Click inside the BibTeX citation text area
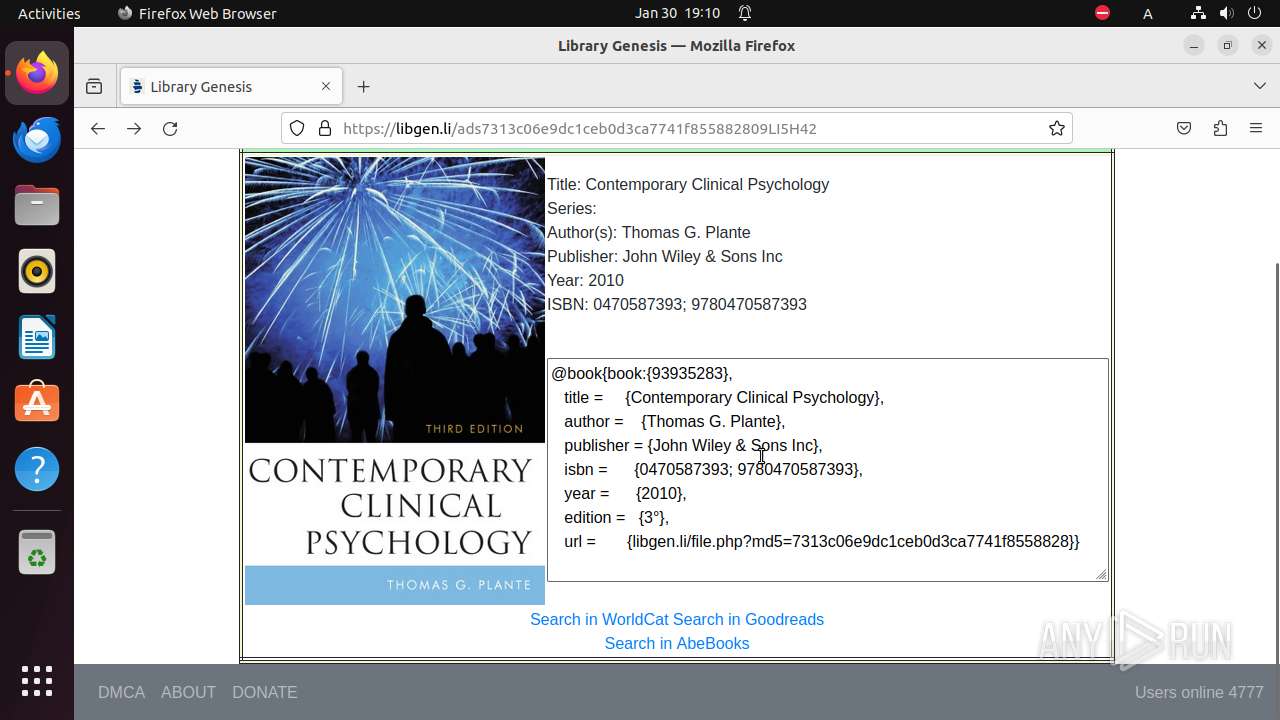This screenshot has height=720, width=1280. coord(827,469)
